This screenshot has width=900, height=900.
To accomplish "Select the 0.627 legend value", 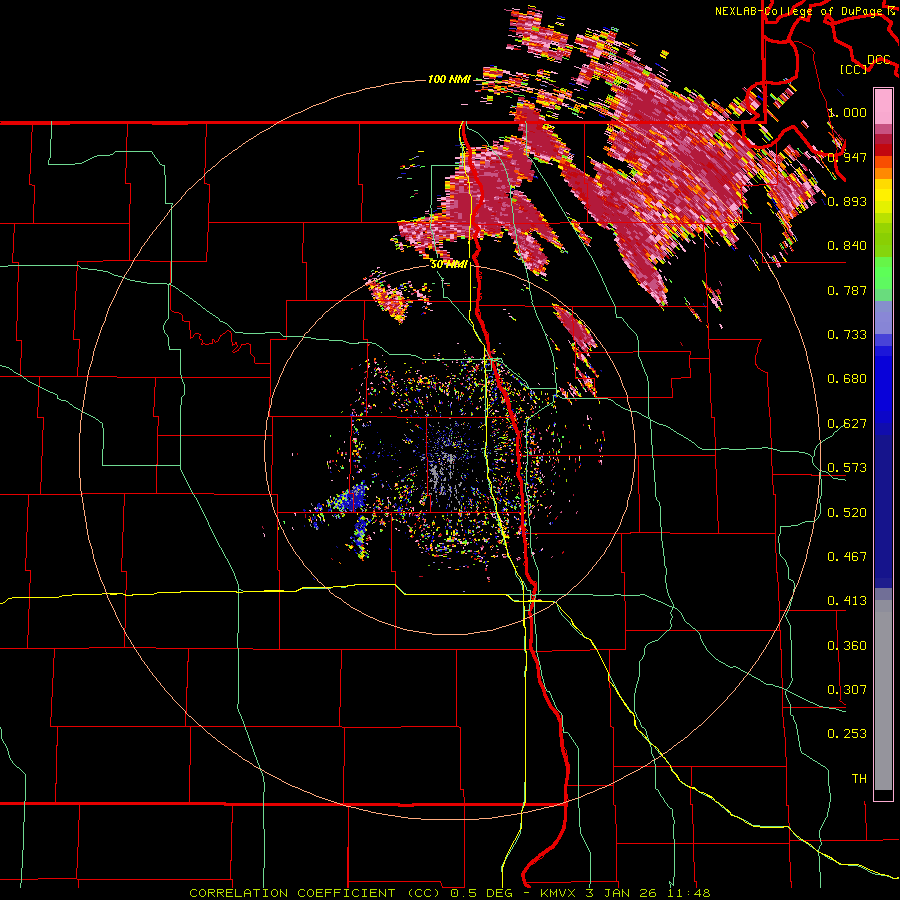I will (x=847, y=424).
